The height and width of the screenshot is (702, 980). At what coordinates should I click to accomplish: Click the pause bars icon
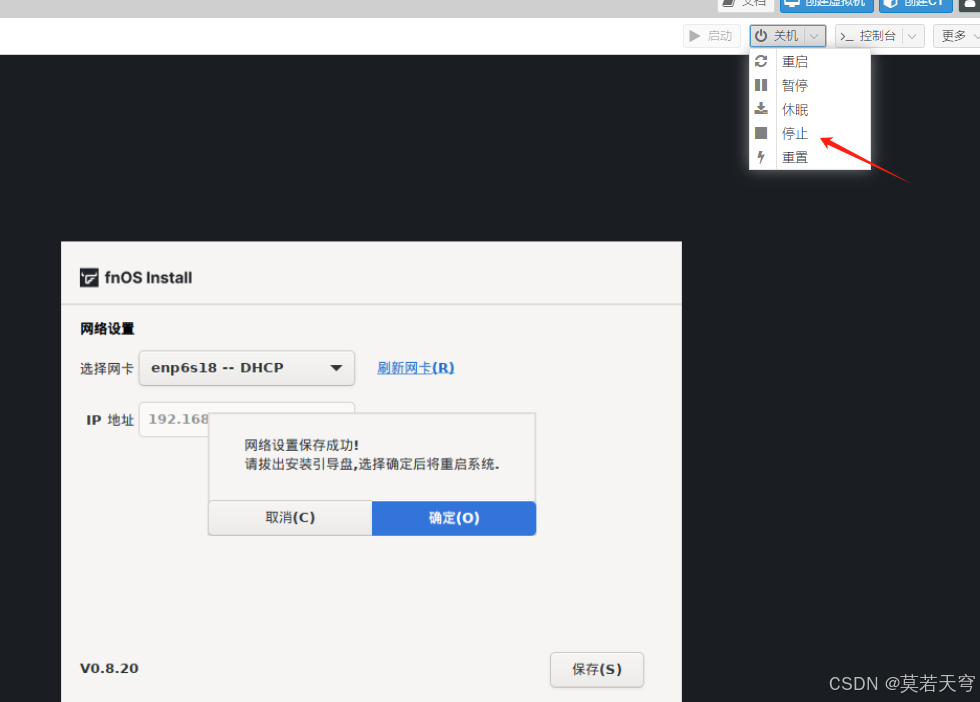(x=761, y=85)
